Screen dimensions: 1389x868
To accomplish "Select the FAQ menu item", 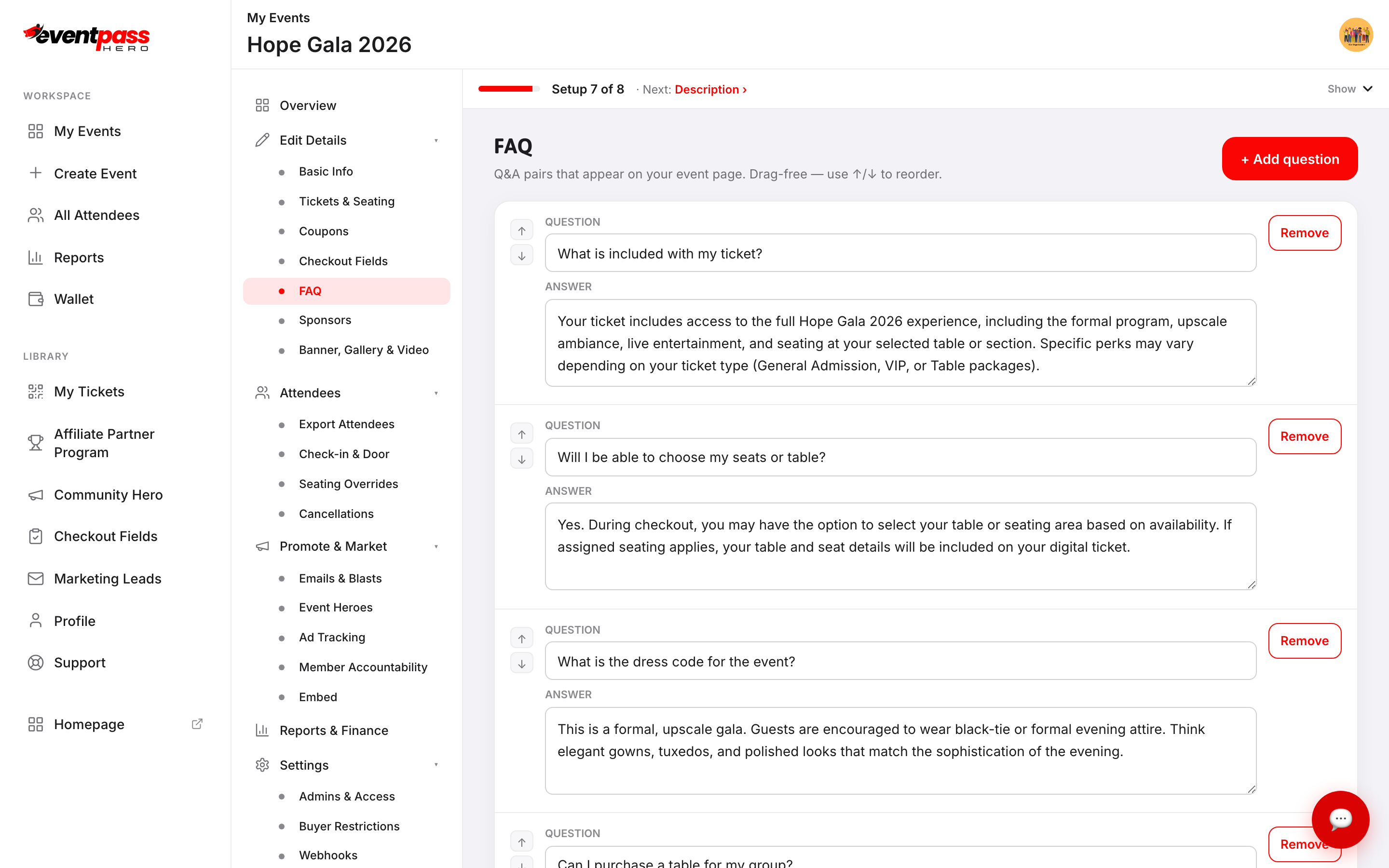I will pyautogui.click(x=347, y=291).
